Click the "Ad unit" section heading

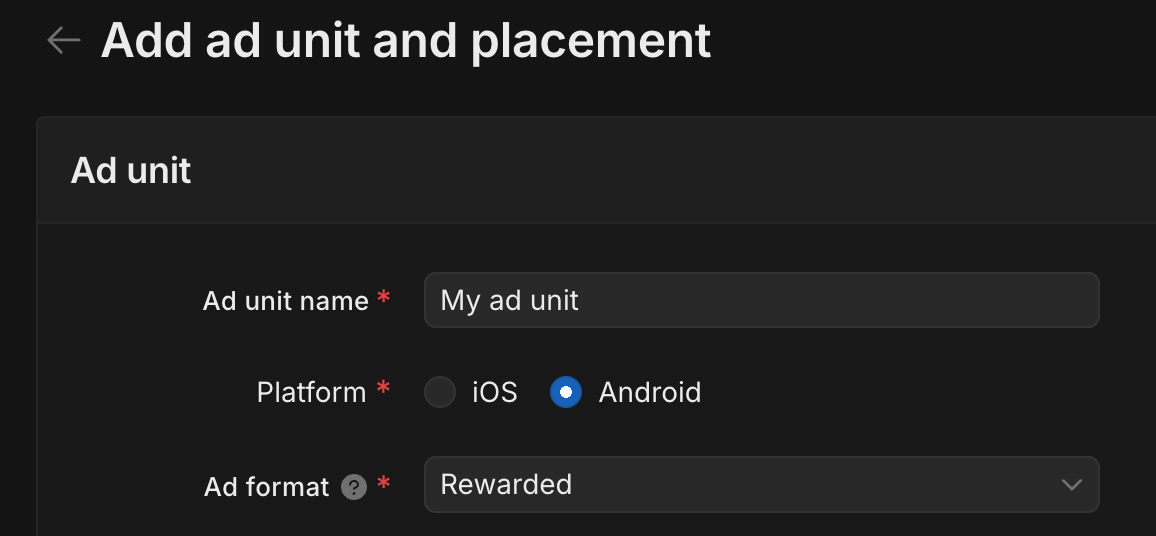131,171
